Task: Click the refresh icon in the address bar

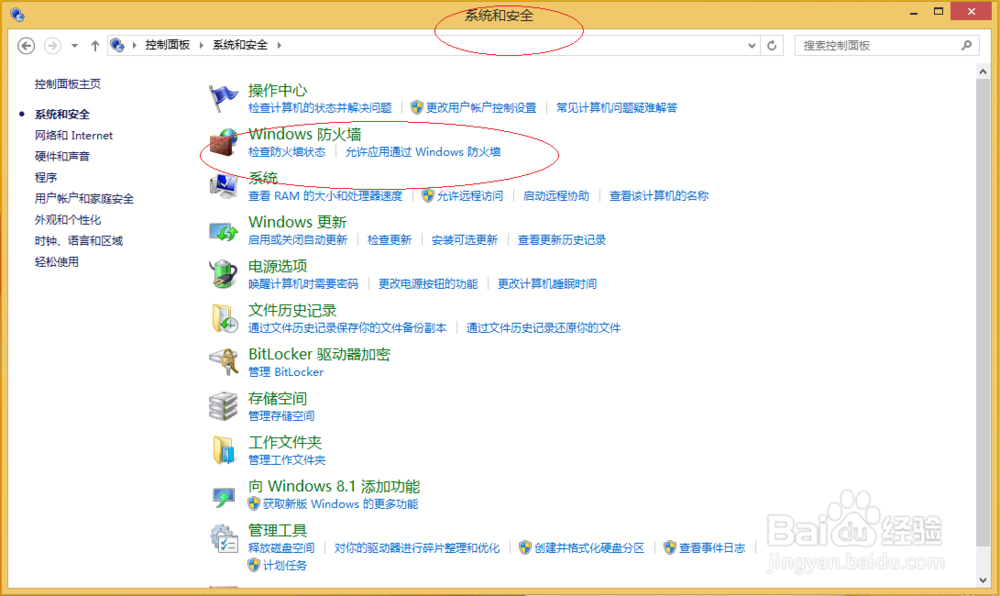Action: (770, 45)
